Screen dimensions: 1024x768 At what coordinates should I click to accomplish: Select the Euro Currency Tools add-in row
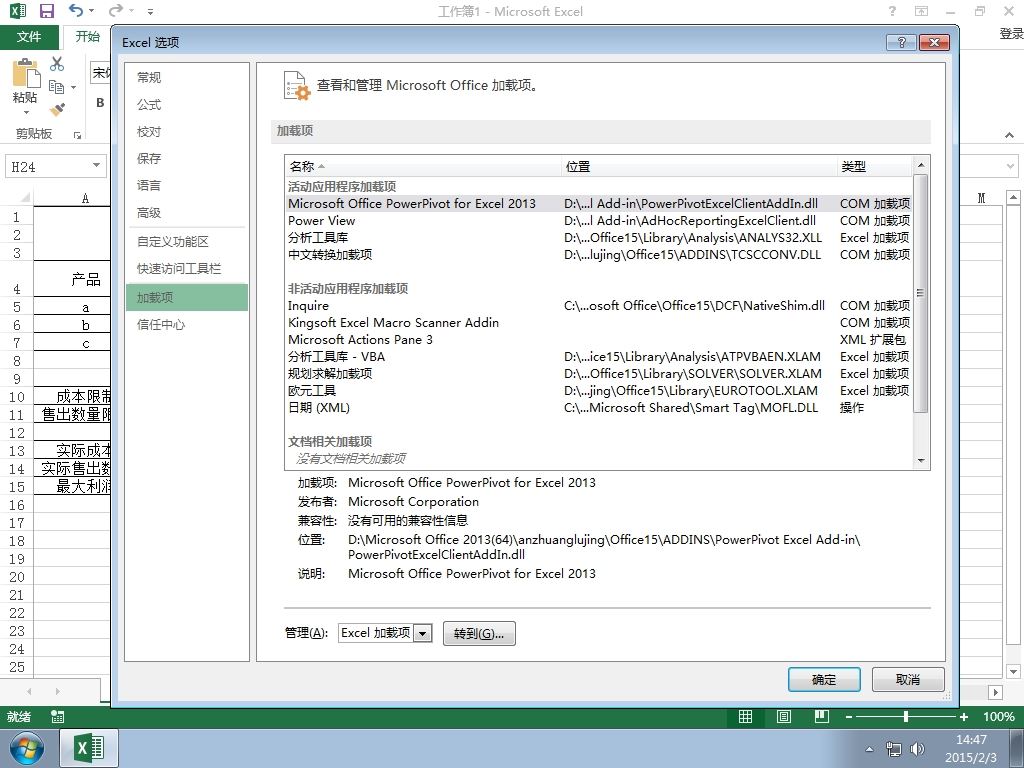point(599,391)
